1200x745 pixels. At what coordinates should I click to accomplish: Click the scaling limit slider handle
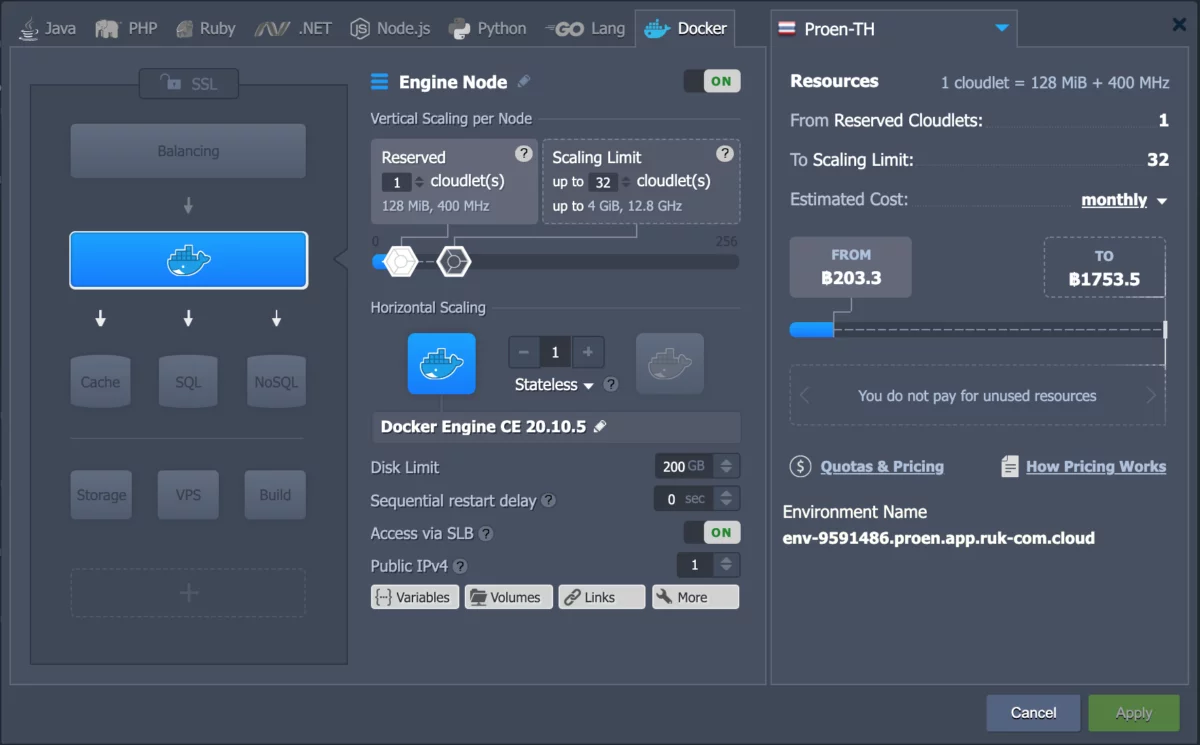[x=454, y=261]
